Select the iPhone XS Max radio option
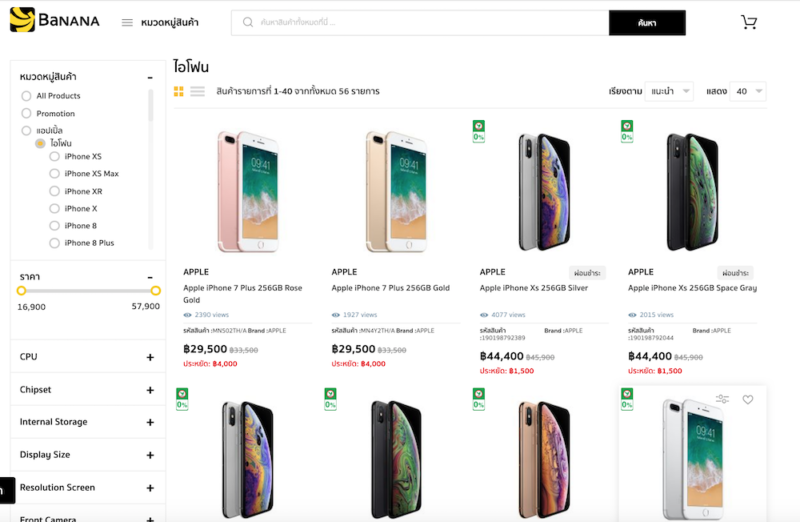Image resolution: width=800 pixels, height=522 pixels. [x=55, y=174]
